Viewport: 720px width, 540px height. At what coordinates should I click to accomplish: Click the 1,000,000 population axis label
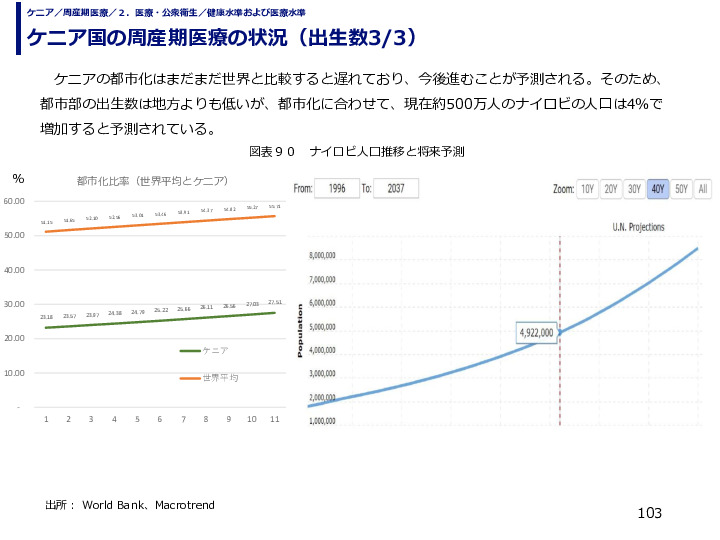[x=322, y=421]
